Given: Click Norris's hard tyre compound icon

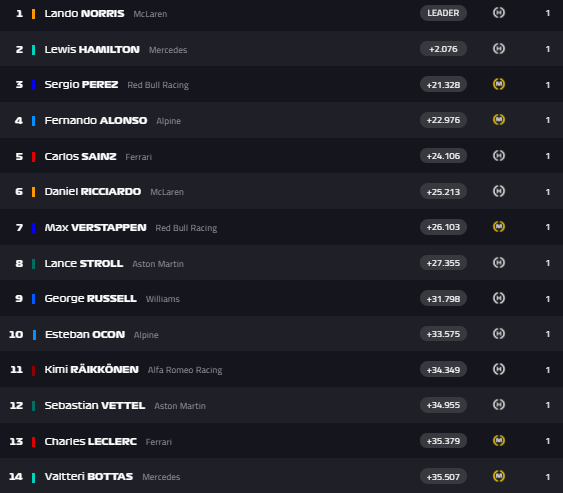Looking at the screenshot, I should click(499, 13).
